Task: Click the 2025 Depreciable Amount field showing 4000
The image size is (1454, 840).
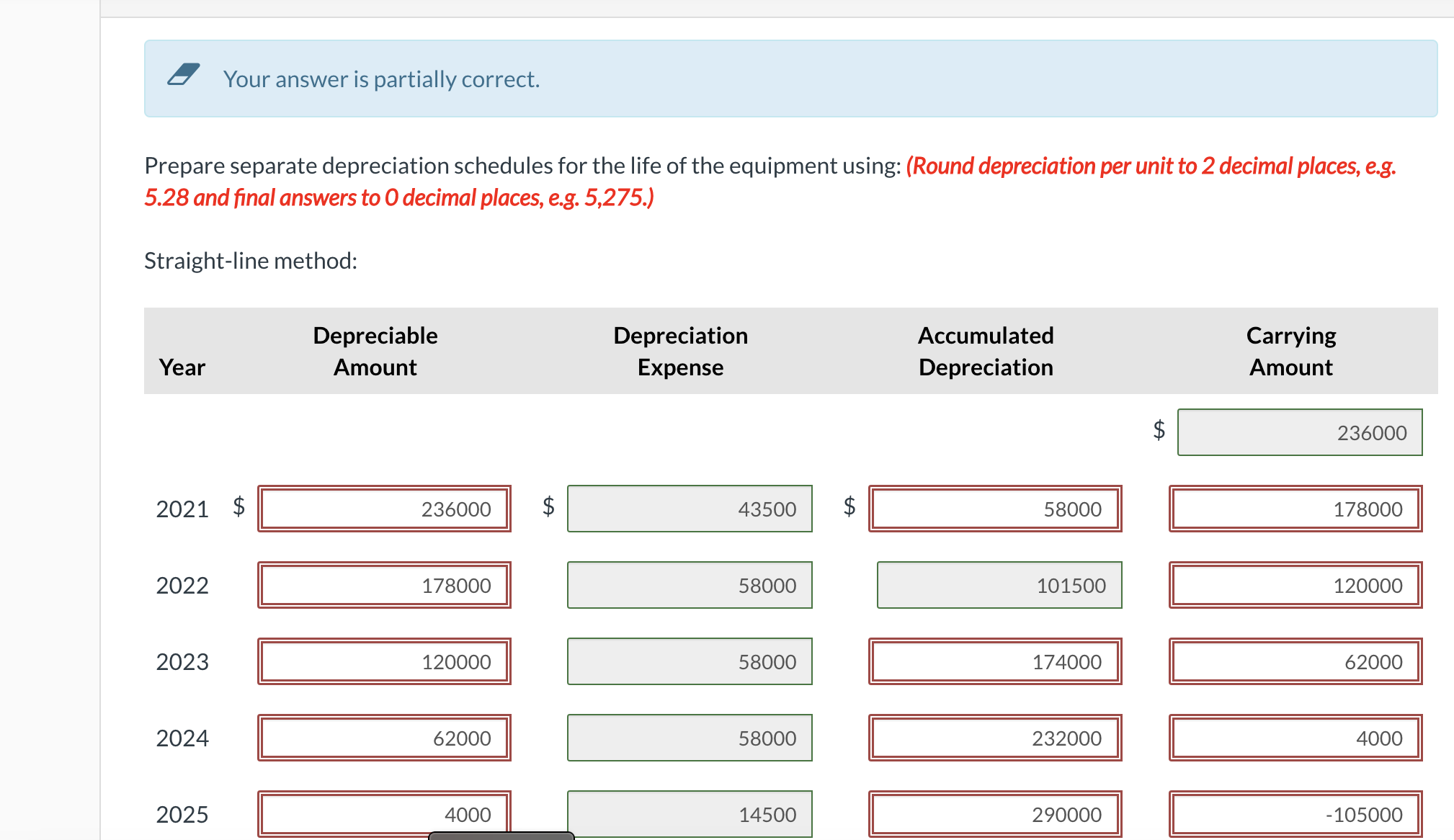Action: 384,813
